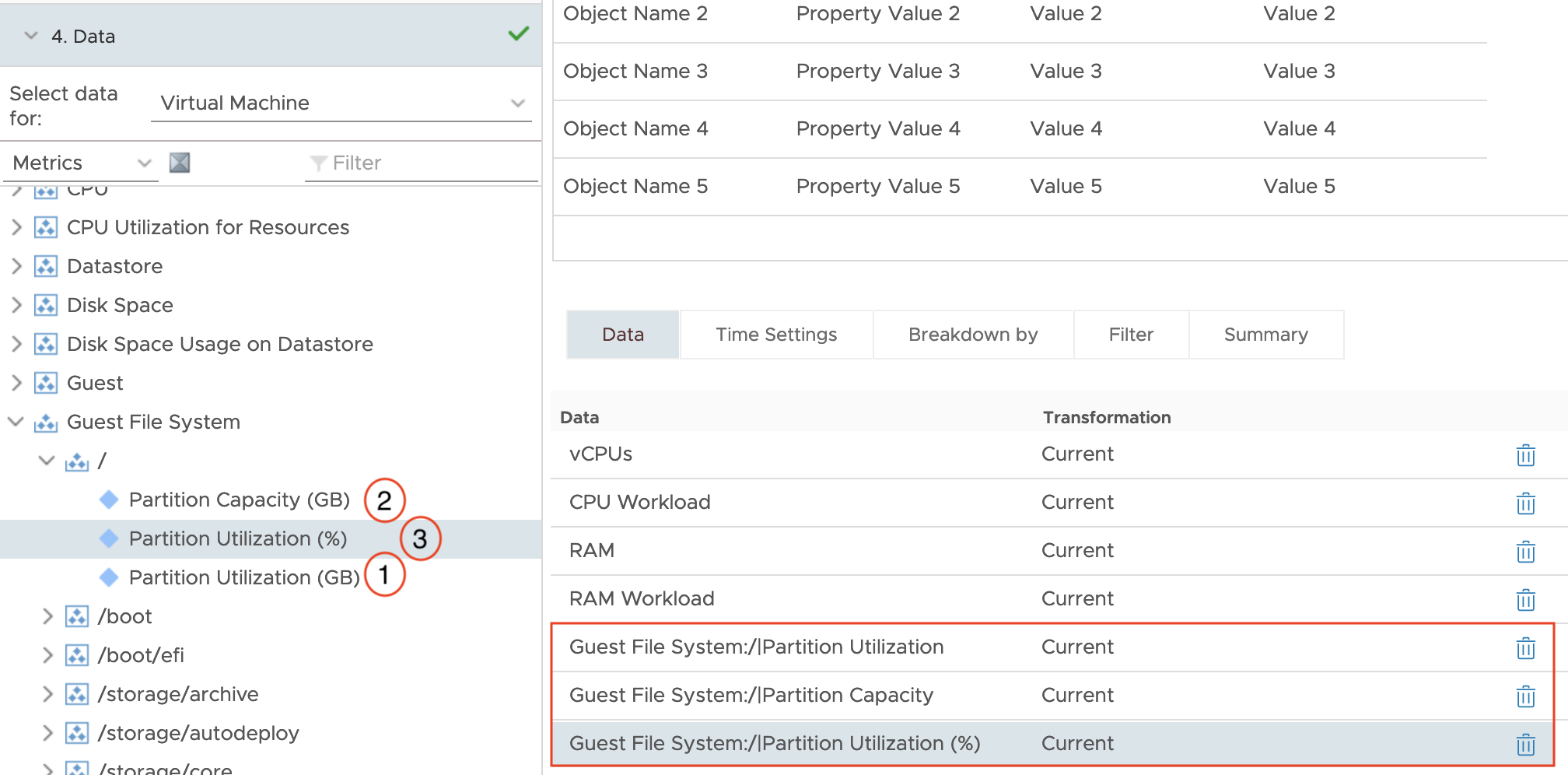The height and width of the screenshot is (775, 1568).
Task: Open the Summary tab
Action: (x=1265, y=335)
